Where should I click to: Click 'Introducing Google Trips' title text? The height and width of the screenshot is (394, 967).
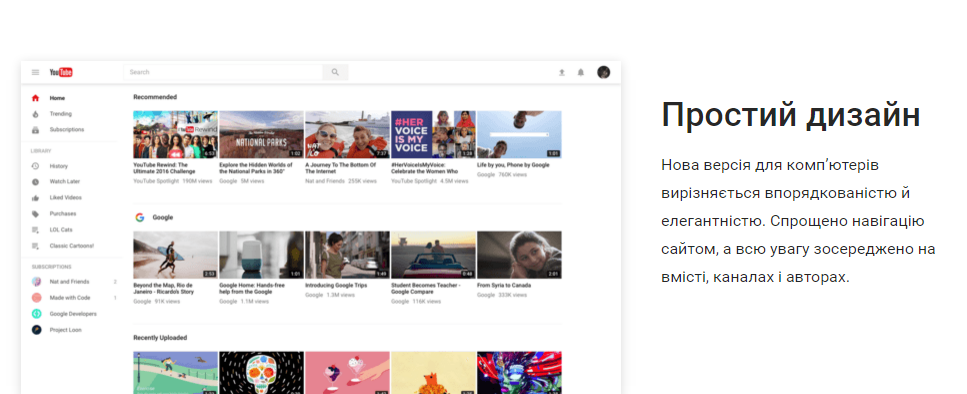pyautogui.click(x=336, y=285)
